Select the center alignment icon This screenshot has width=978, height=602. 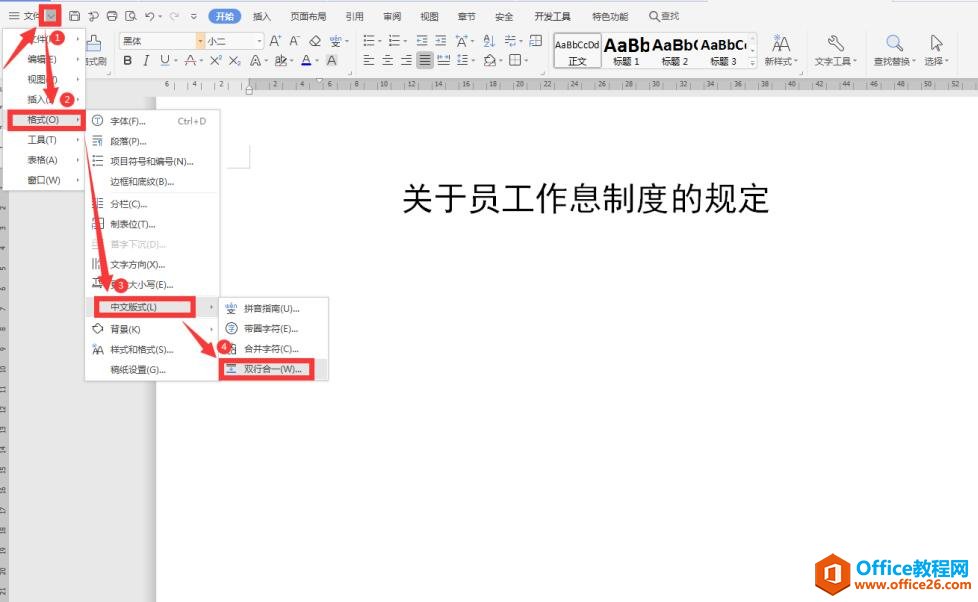(x=388, y=61)
